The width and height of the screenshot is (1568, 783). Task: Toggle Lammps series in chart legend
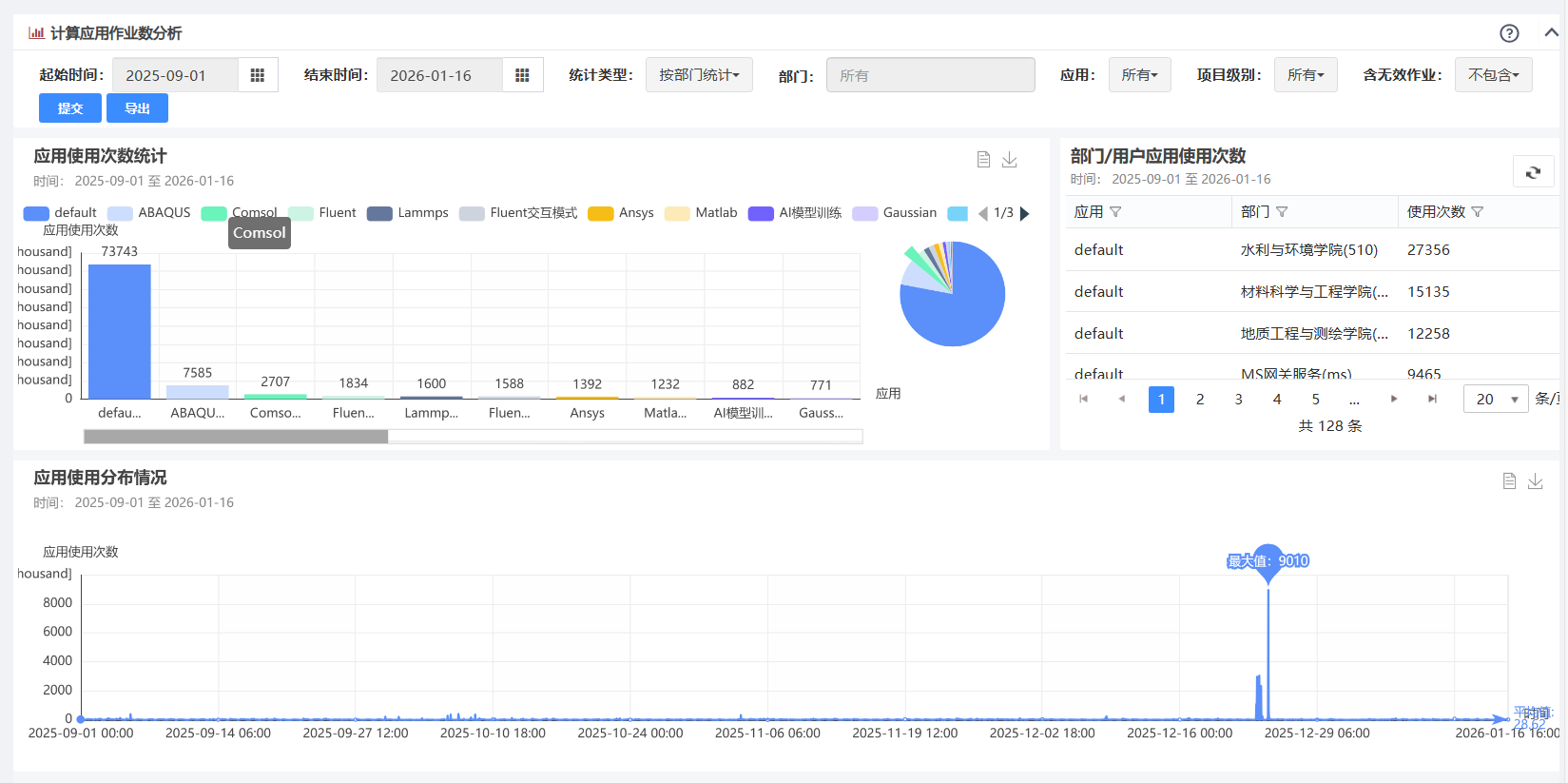point(408,213)
